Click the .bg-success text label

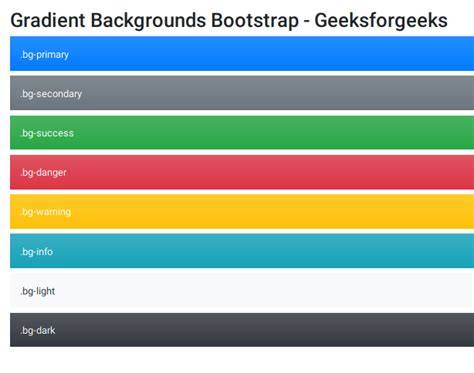(x=47, y=133)
